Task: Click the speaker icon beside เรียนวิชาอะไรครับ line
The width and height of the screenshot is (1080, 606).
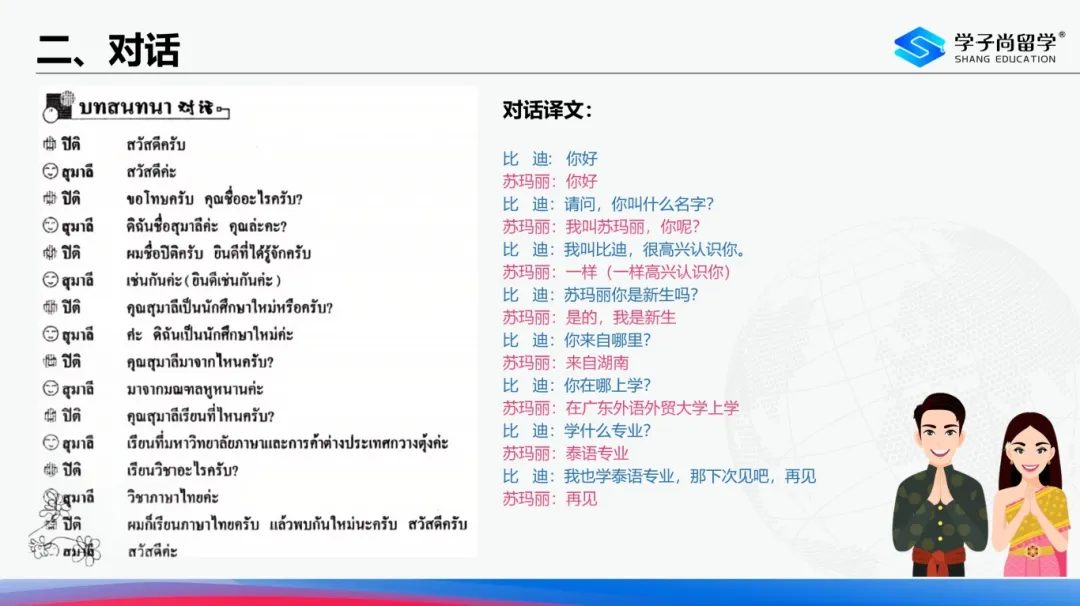Action: coord(50,470)
